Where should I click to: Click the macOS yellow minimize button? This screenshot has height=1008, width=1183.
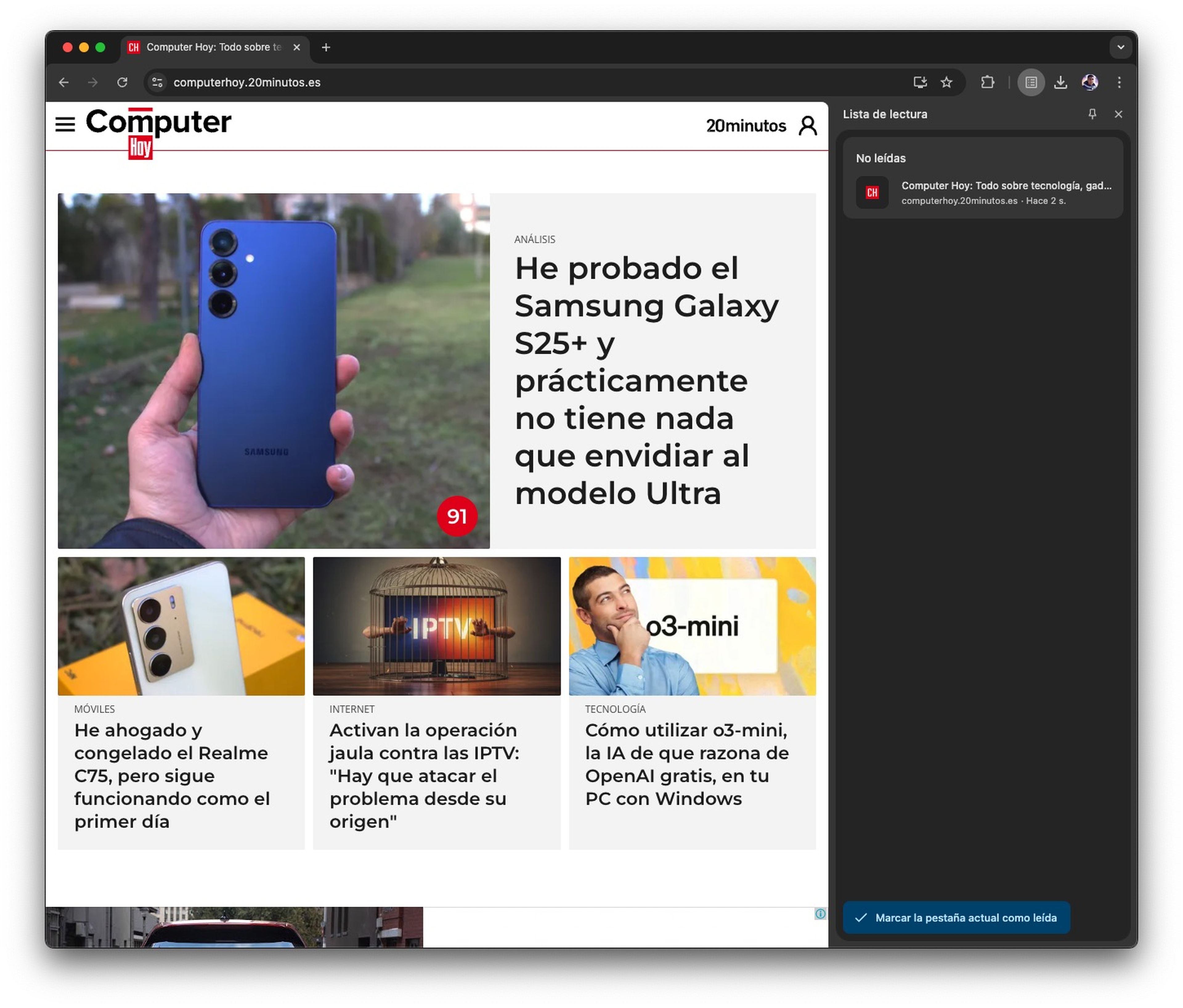[84, 47]
